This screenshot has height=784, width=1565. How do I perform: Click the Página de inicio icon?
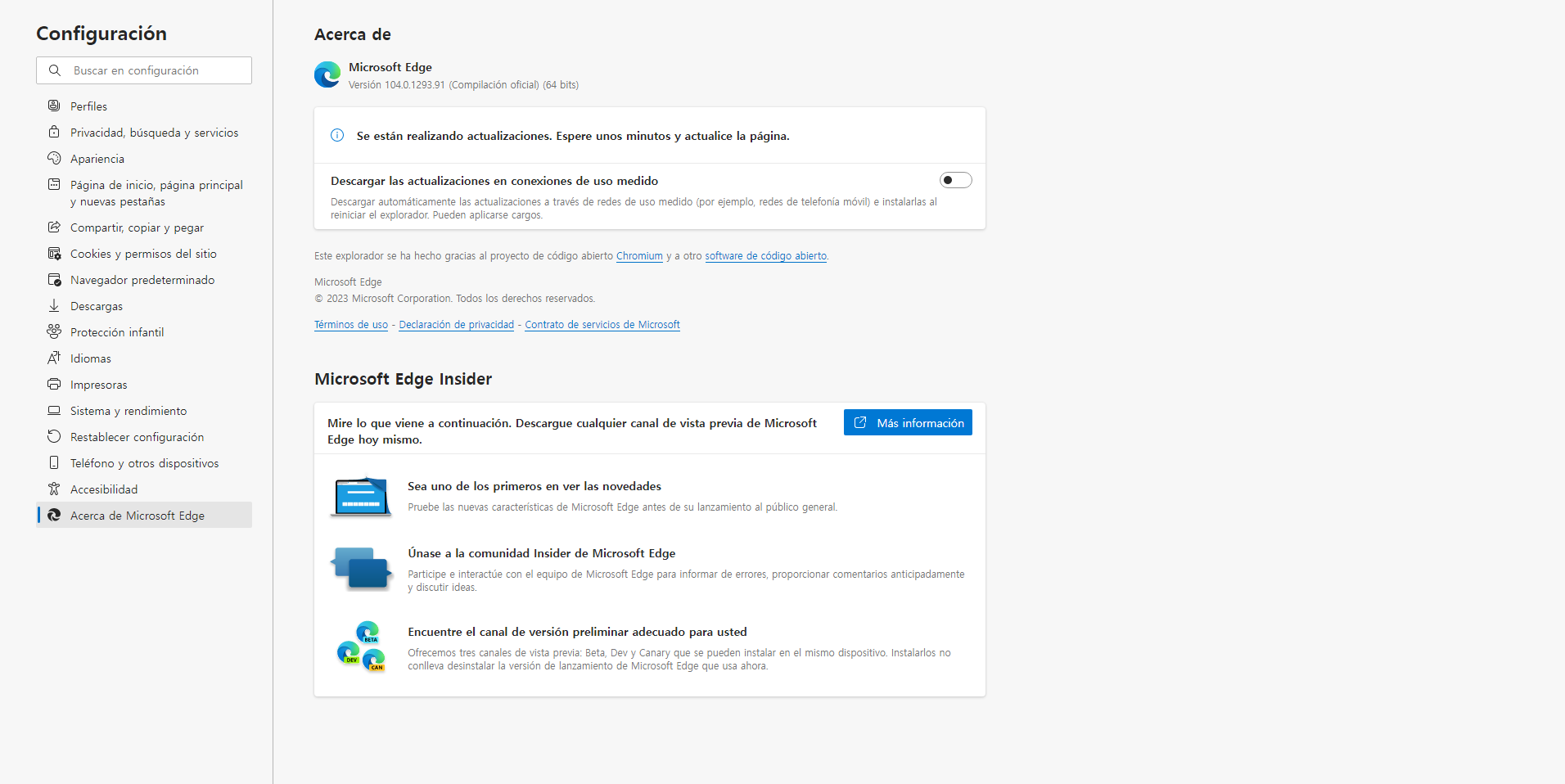pos(54,184)
